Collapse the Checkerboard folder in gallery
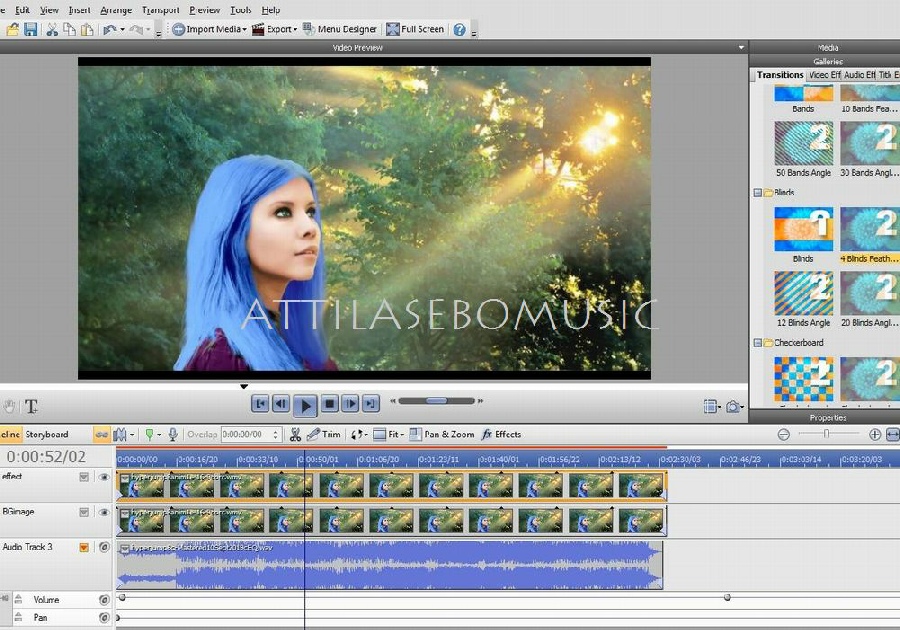 click(758, 343)
